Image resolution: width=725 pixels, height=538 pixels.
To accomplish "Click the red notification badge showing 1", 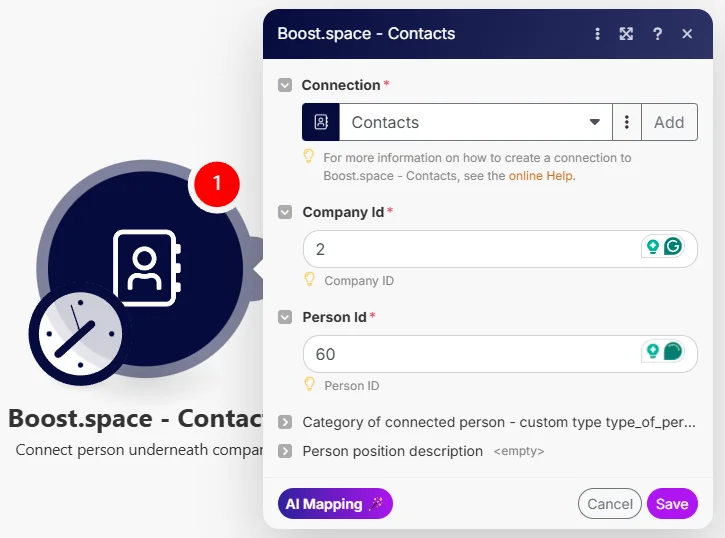I will click(217, 183).
